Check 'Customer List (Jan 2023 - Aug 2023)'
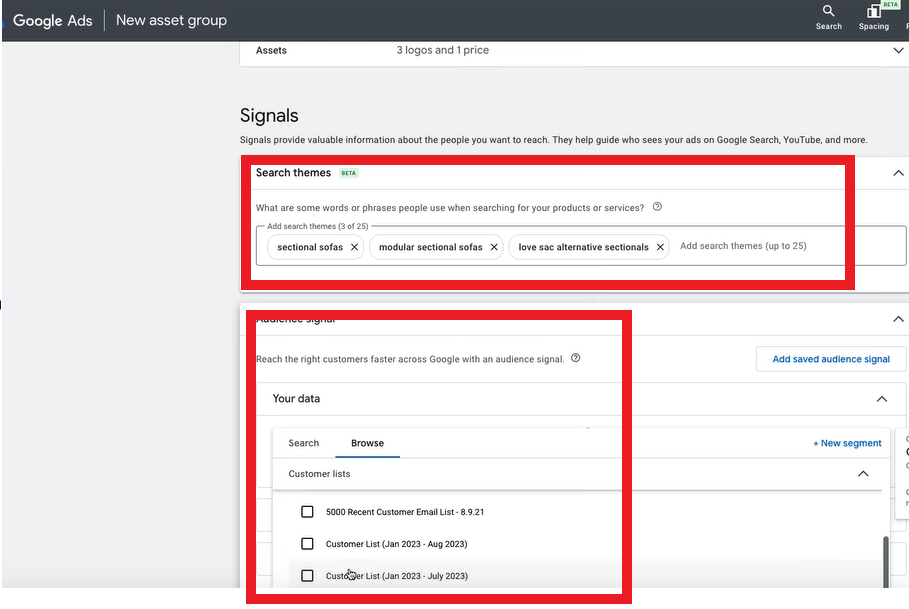 tap(307, 544)
